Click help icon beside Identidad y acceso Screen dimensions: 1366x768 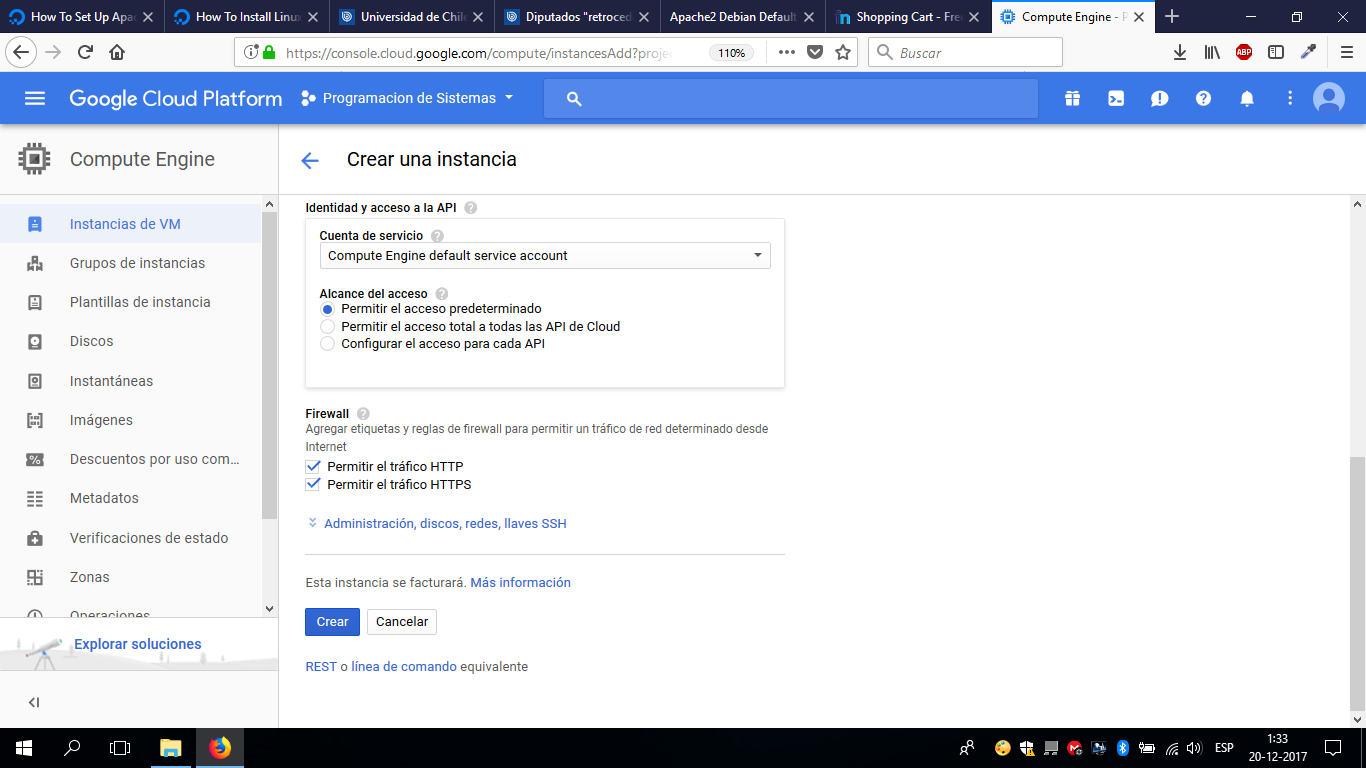(471, 208)
